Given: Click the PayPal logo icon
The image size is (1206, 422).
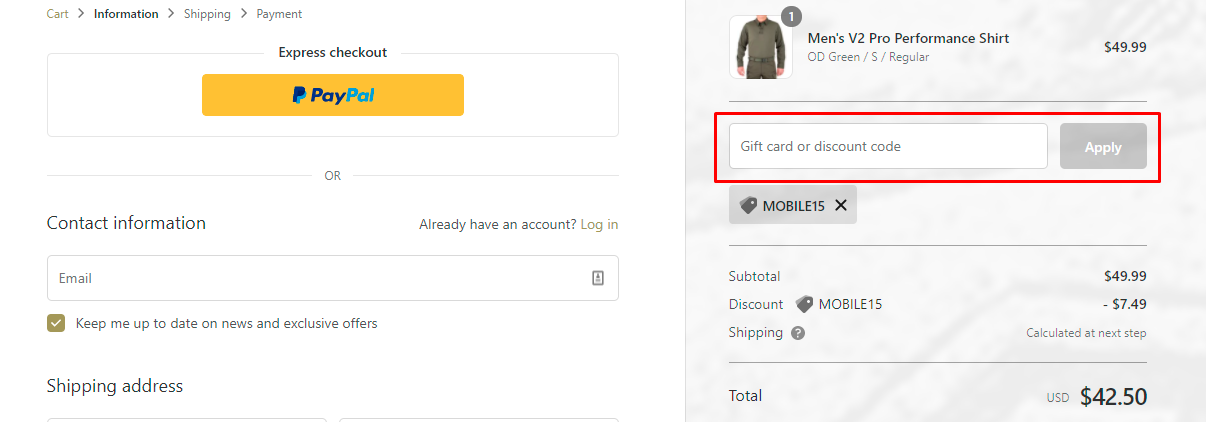Looking at the screenshot, I should point(299,95).
